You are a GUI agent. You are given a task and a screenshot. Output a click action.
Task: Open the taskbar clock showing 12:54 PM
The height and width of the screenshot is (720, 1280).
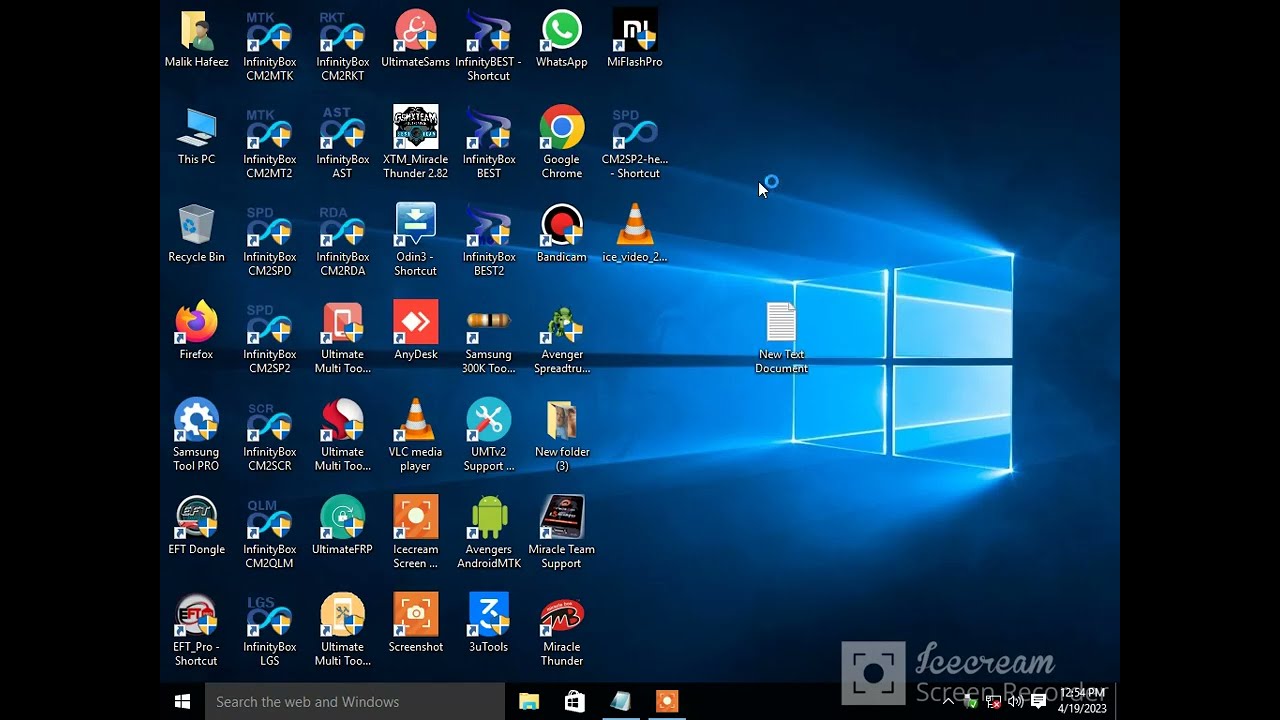click(x=1082, y=701)
